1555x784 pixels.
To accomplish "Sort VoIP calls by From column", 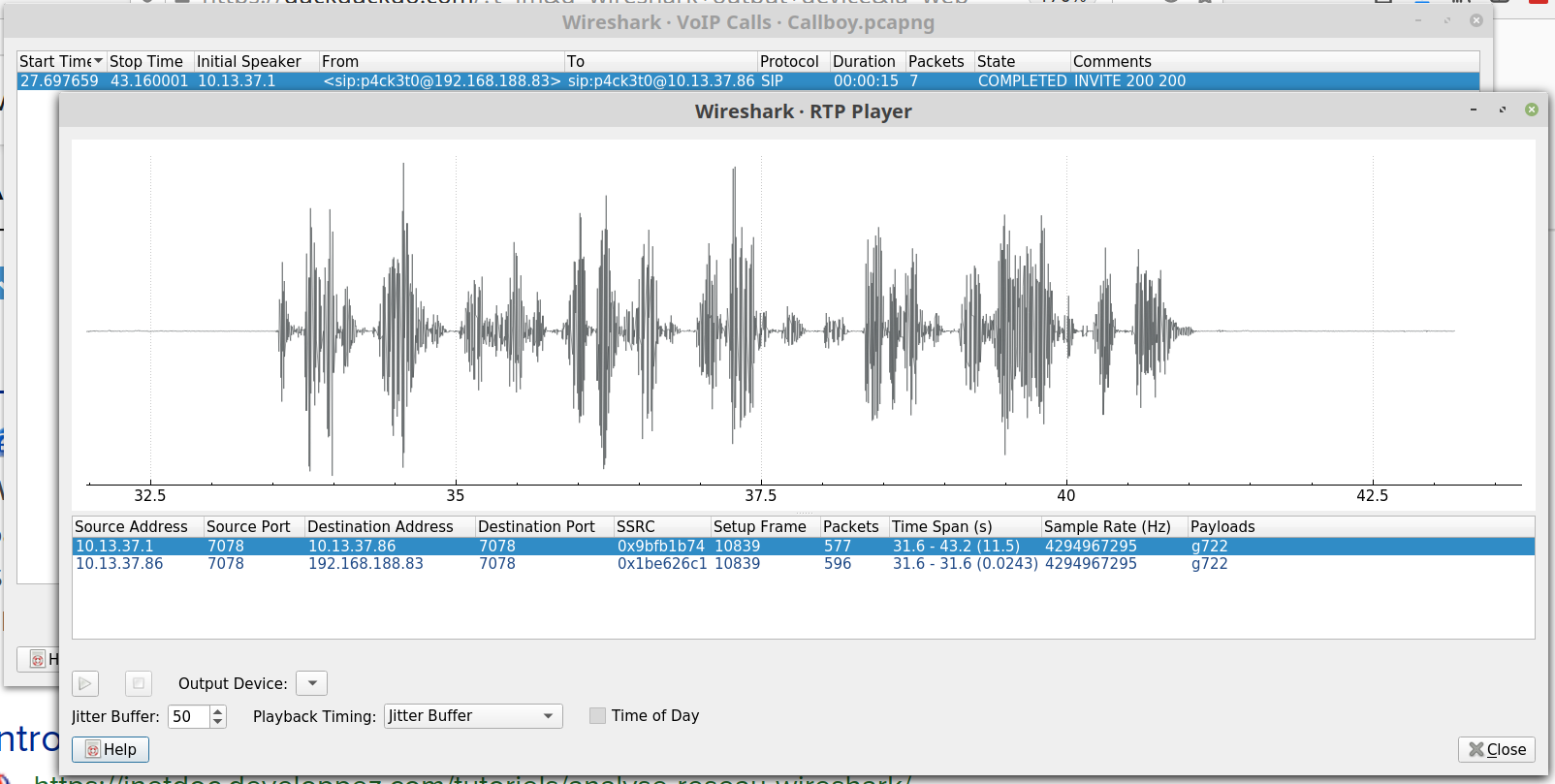I will 441,61.
